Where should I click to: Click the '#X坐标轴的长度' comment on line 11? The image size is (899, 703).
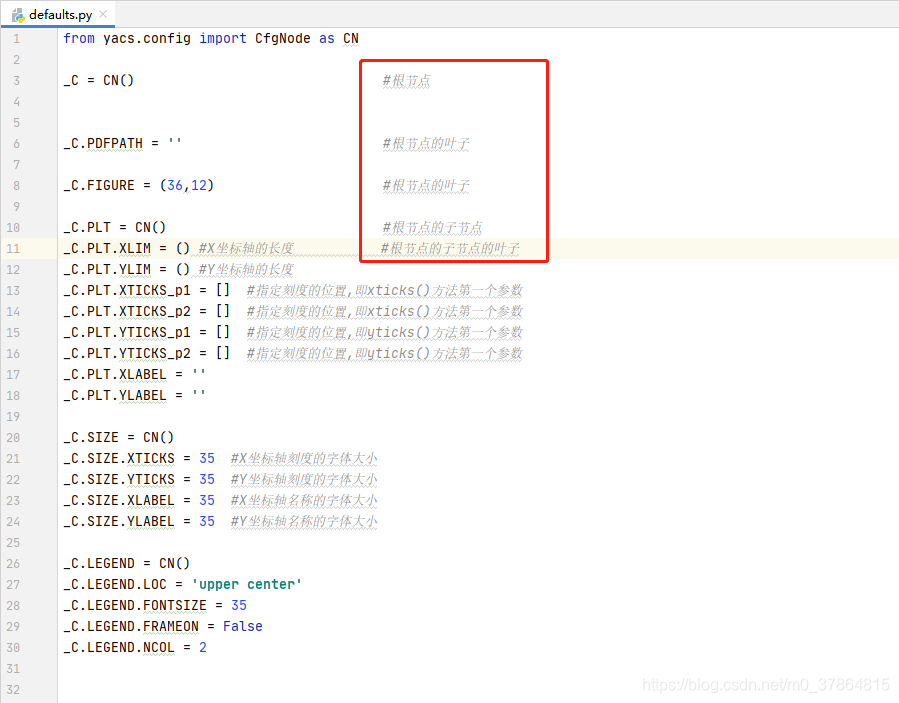point(246,248)
